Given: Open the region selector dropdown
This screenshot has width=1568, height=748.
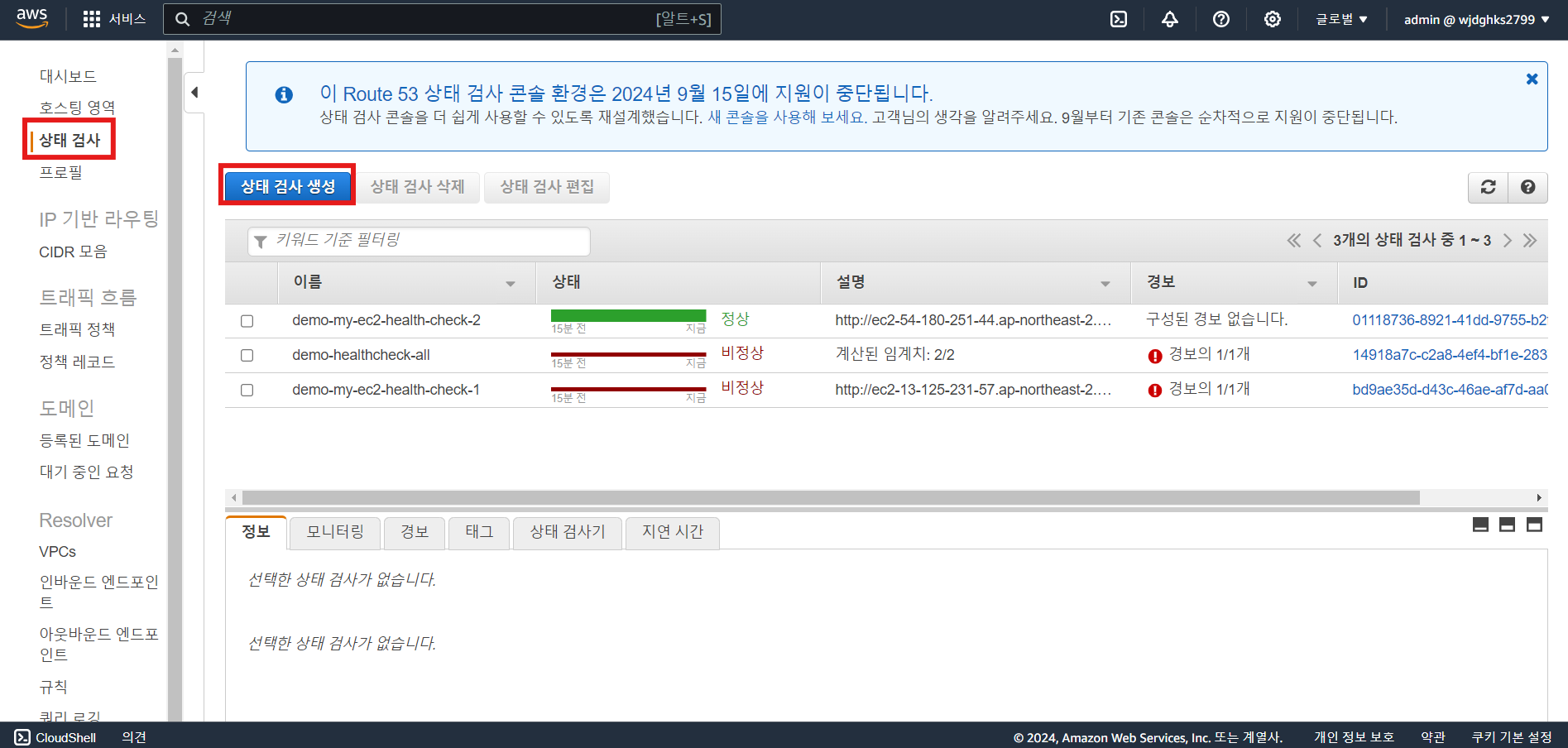Looking at the screenshot, I should coord(1341,19).
